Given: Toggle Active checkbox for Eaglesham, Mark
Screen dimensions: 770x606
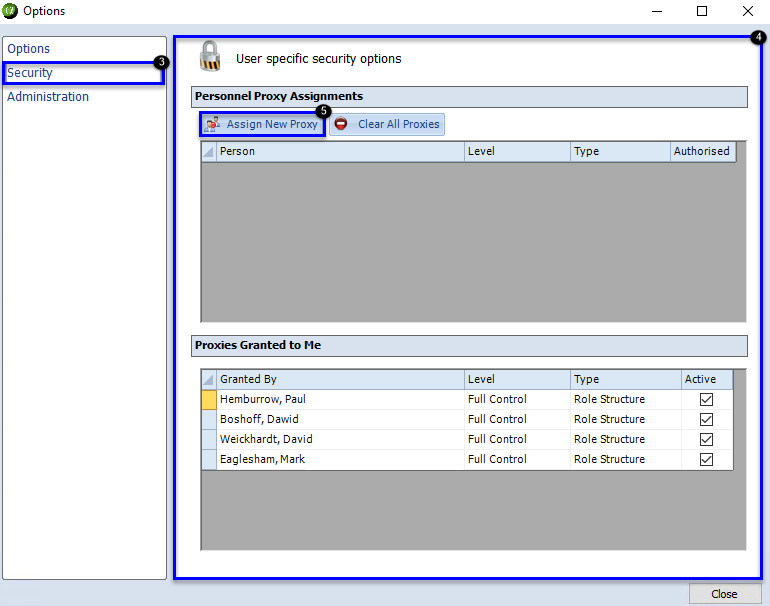Looking at the screenshot, I should pos(706,460).
